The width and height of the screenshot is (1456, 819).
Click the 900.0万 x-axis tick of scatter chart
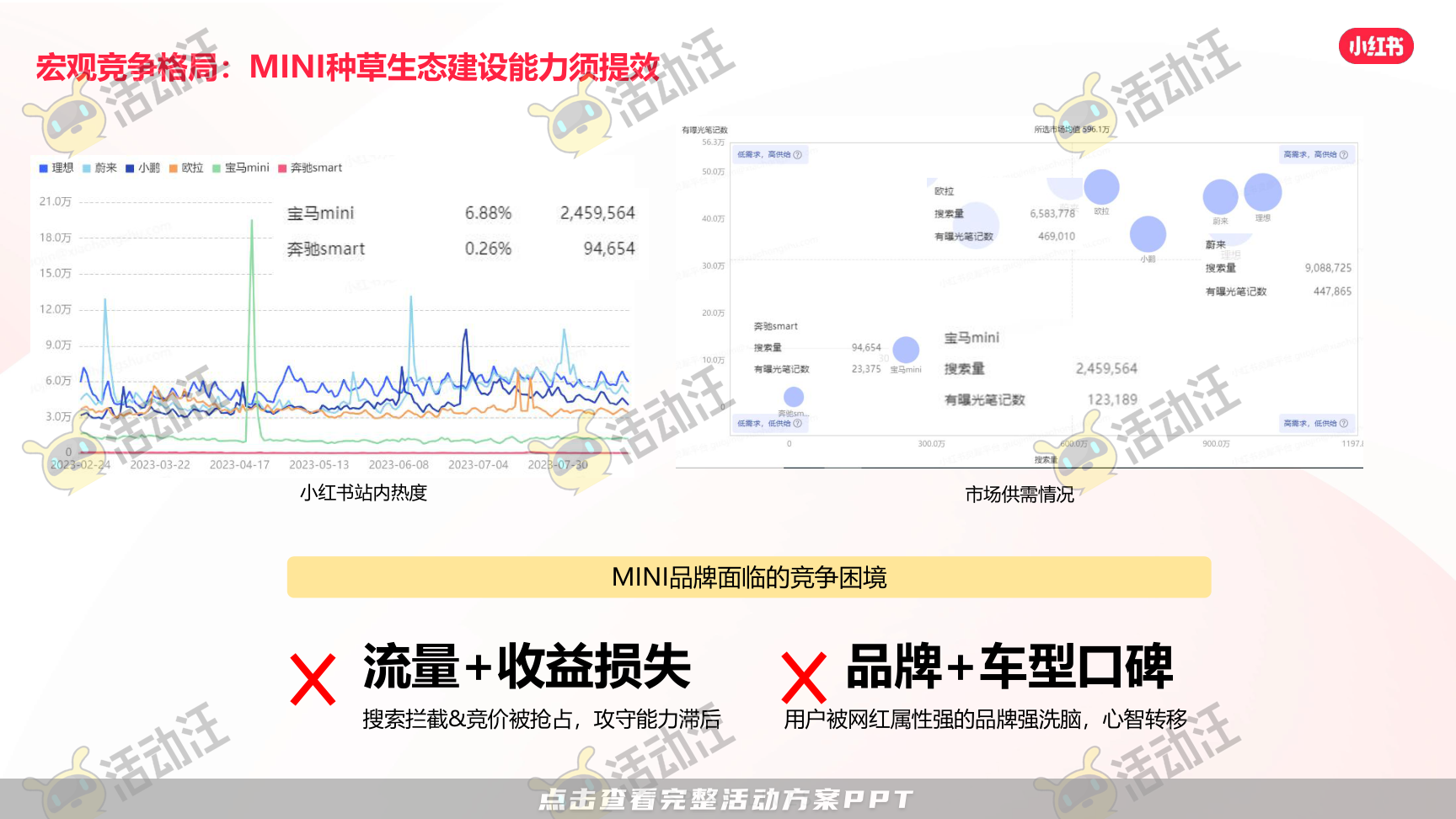[x=1216, y=443]
